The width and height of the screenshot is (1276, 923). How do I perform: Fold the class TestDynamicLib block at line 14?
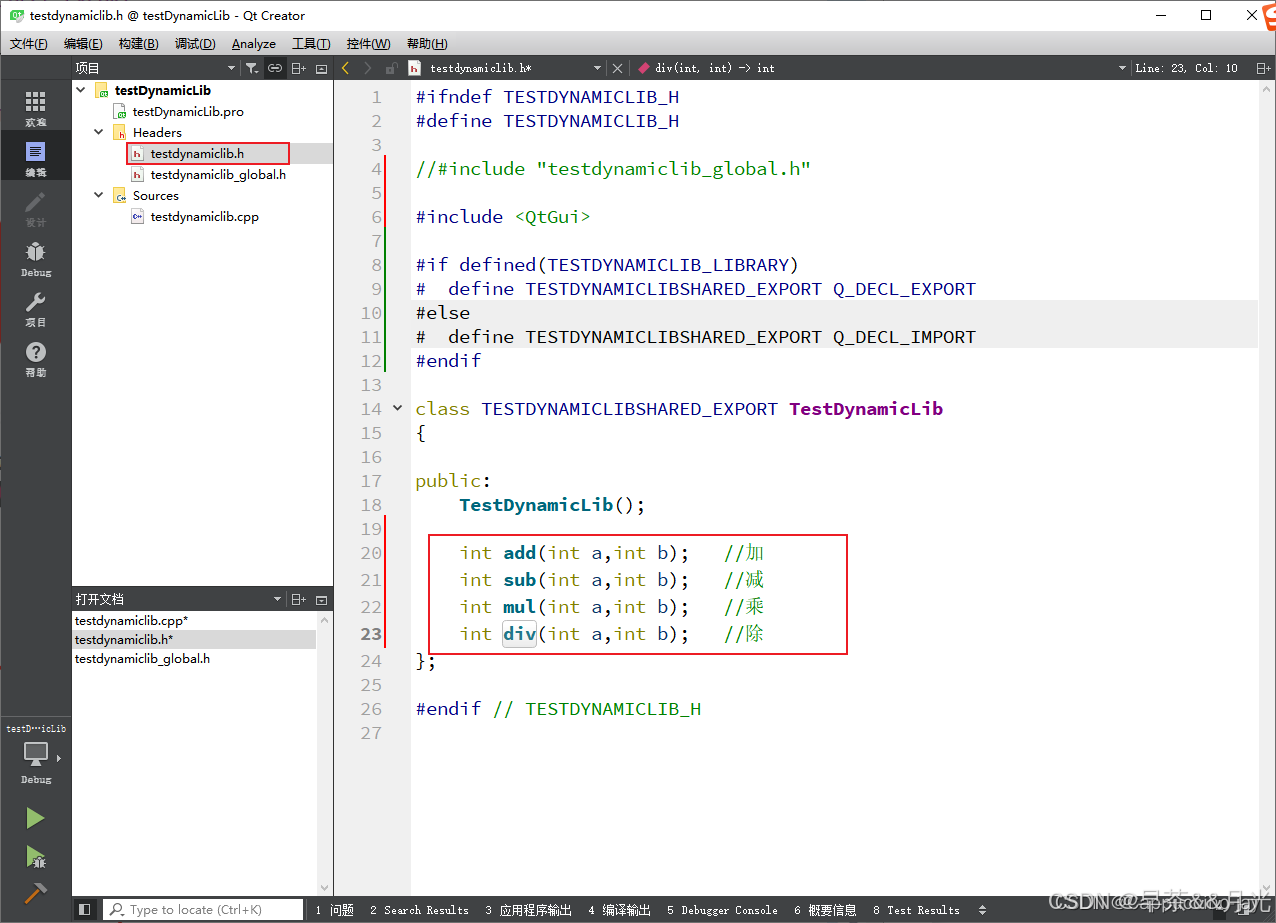(398, 408)
